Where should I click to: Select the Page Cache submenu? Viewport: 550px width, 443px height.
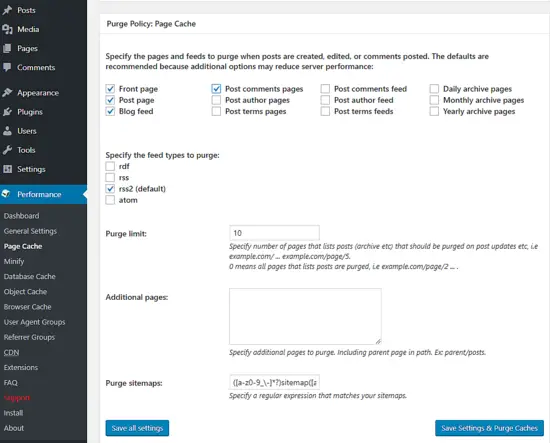click(x=23, y=246)
